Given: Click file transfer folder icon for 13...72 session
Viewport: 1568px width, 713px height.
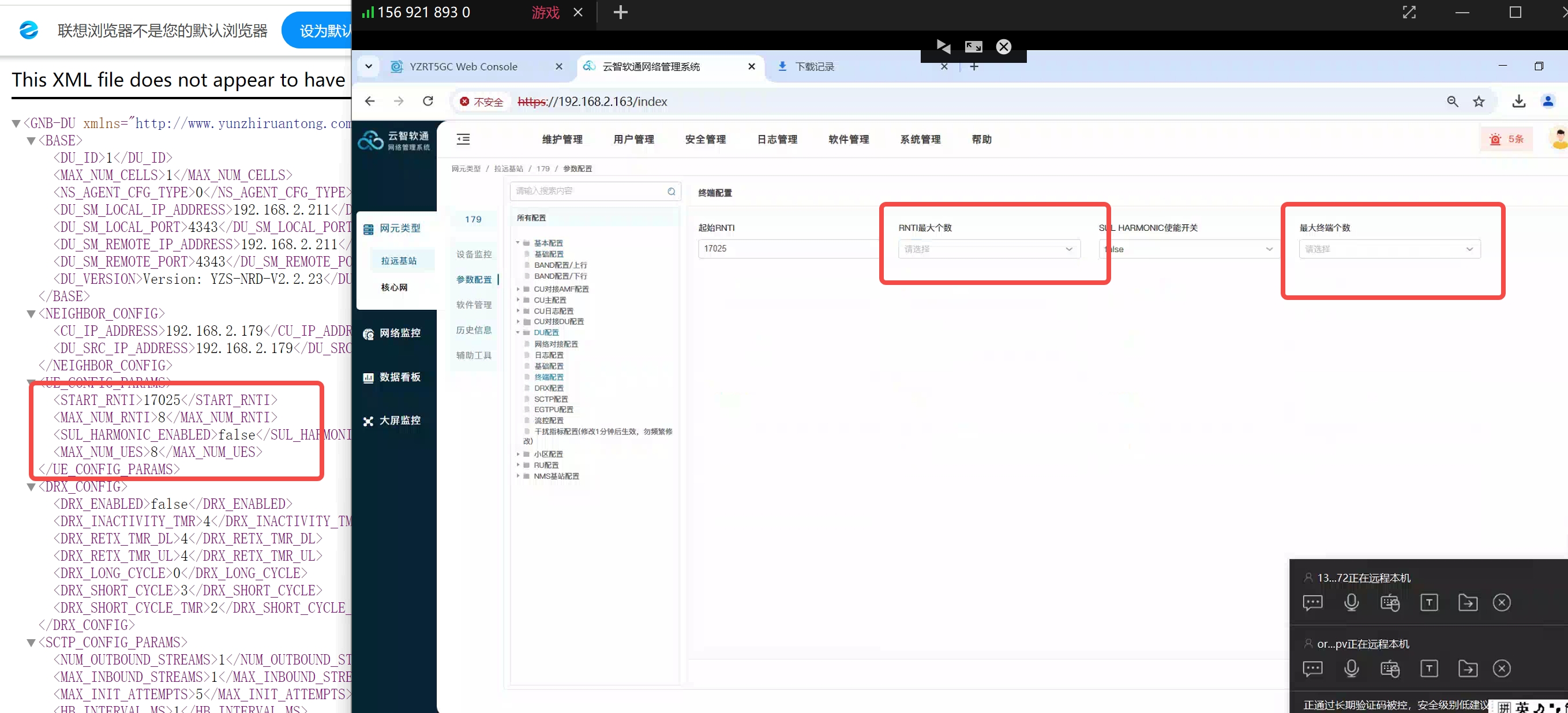Looking at the screenshot, I should pos(1468,603).
